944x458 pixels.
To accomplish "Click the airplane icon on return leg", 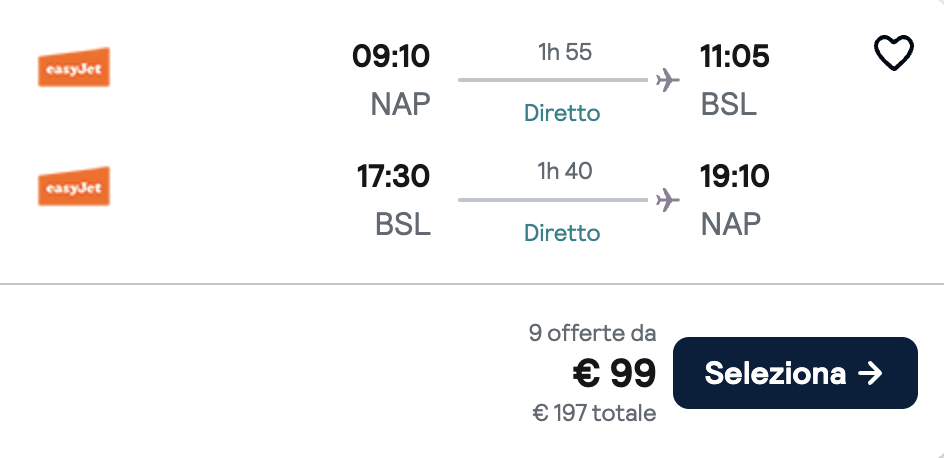I will tap(668, 200).
